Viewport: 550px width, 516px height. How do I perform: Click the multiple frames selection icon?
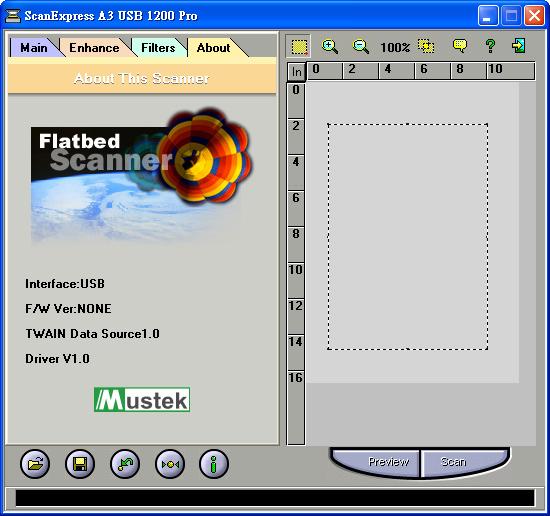426,46
